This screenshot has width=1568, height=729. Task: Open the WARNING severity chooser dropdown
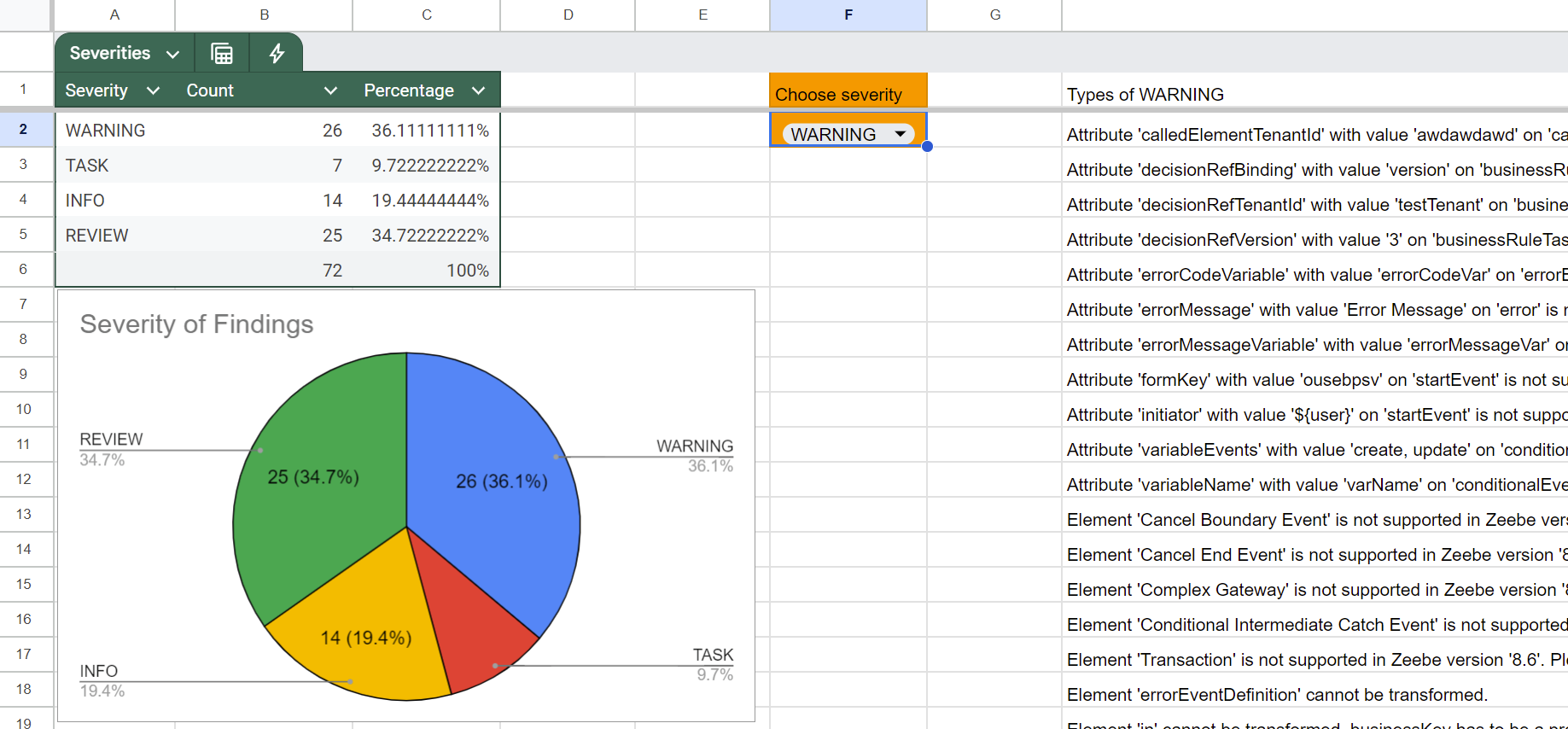(x=848, y=134)
